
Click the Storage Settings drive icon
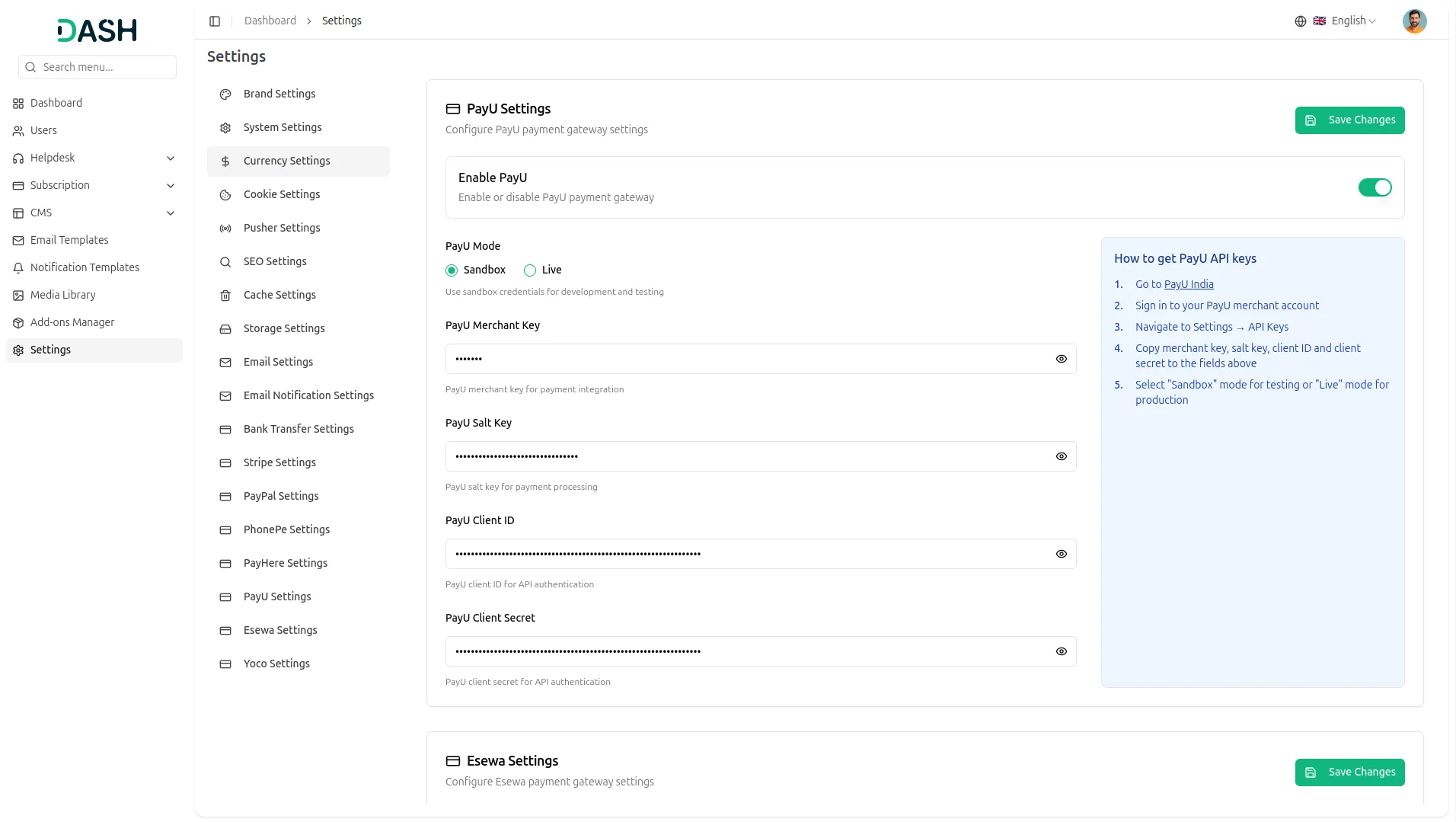coord(225,329)
